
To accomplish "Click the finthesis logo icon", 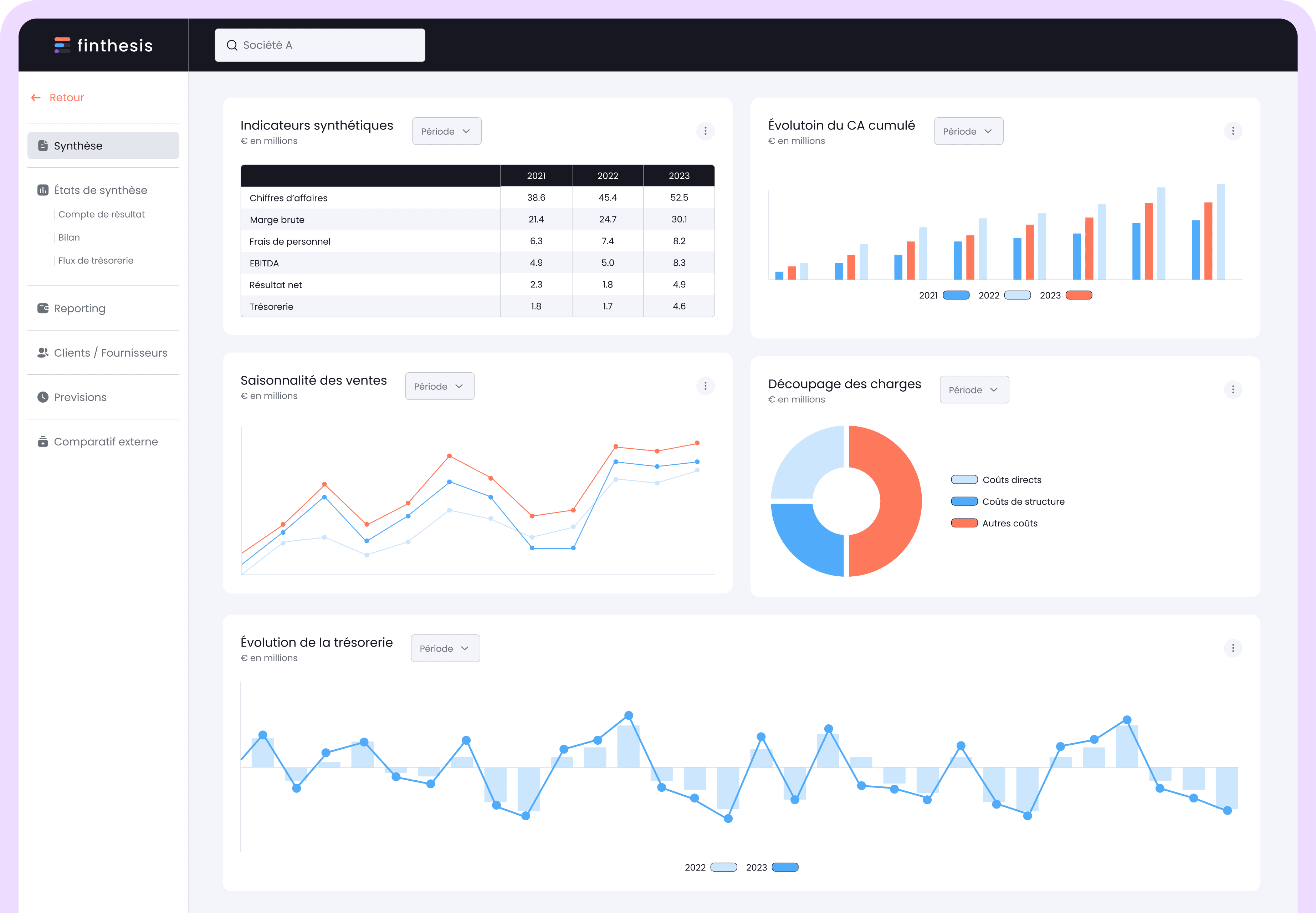I will [62, 45].
